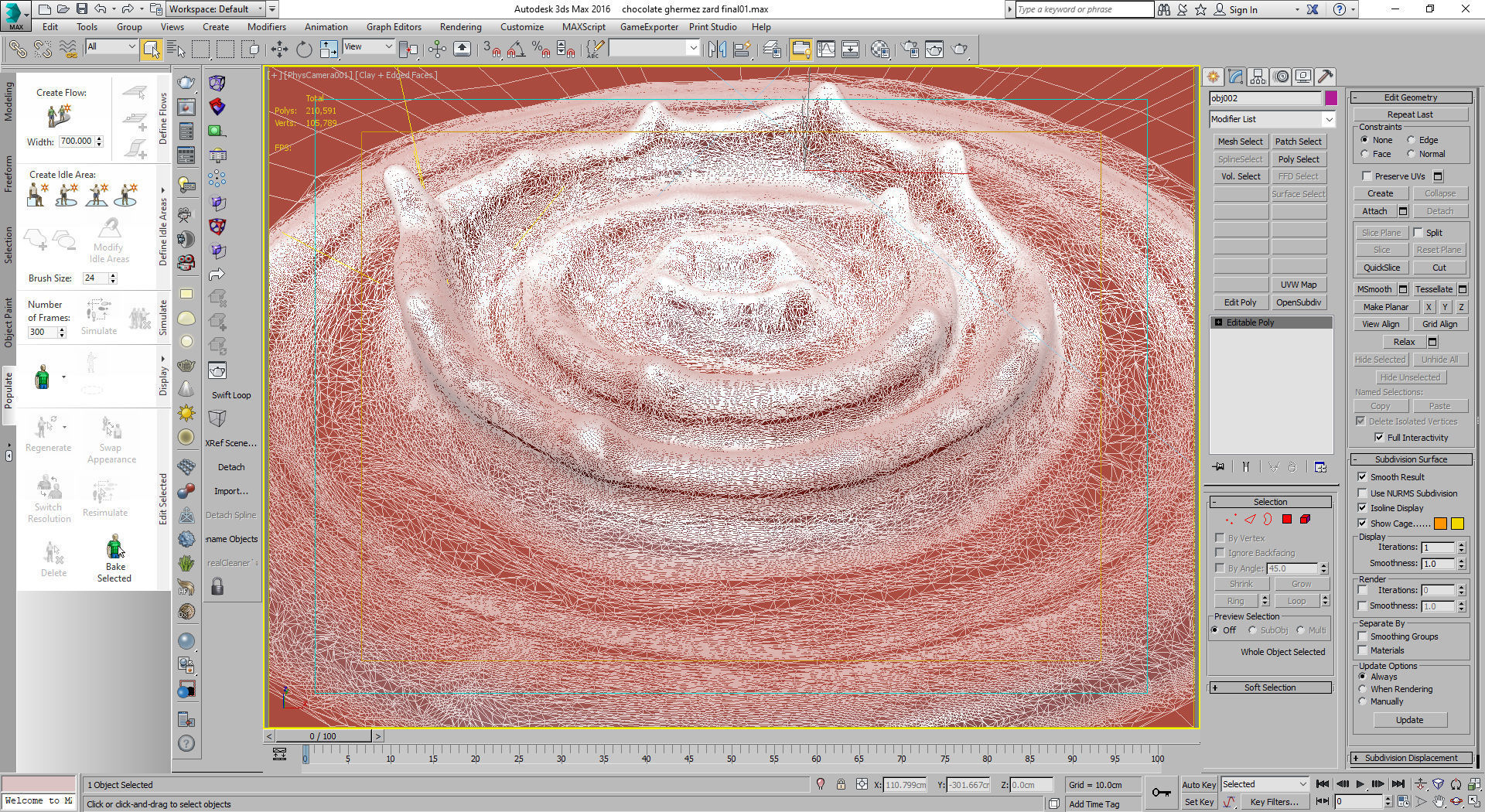This screenshot has width=1485, height=812.
Task: Click the Bind to Space Warp tool
Action: [68, 49]
